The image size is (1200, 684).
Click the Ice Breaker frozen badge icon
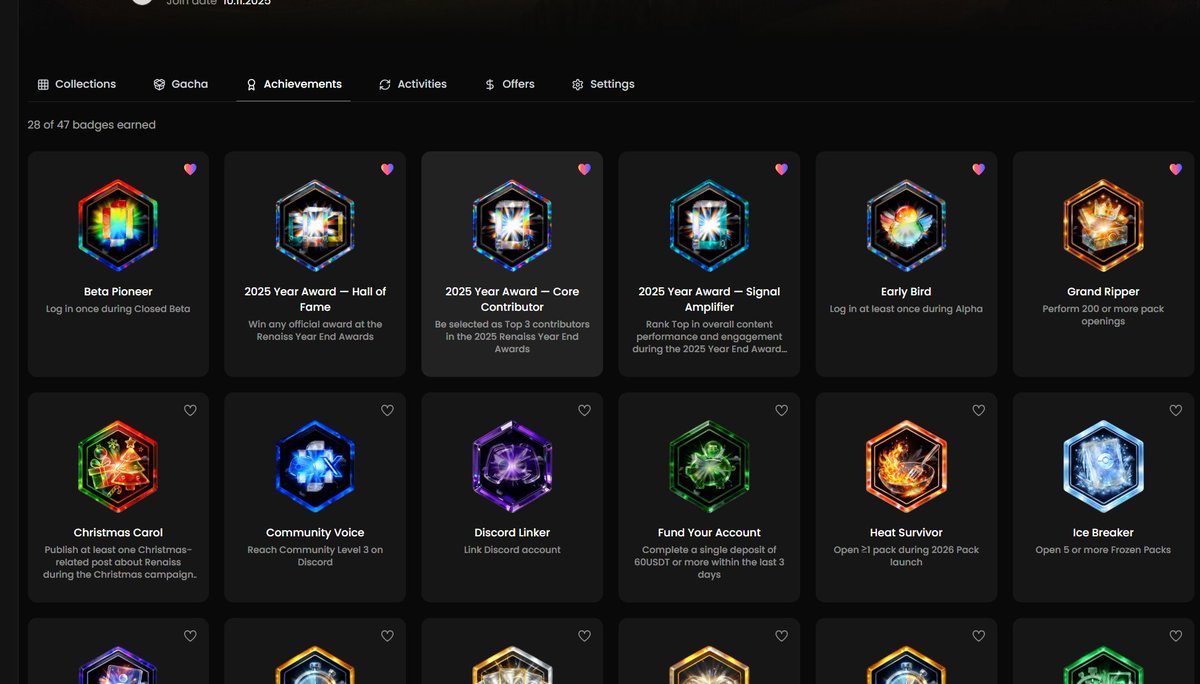point(1103,465)
